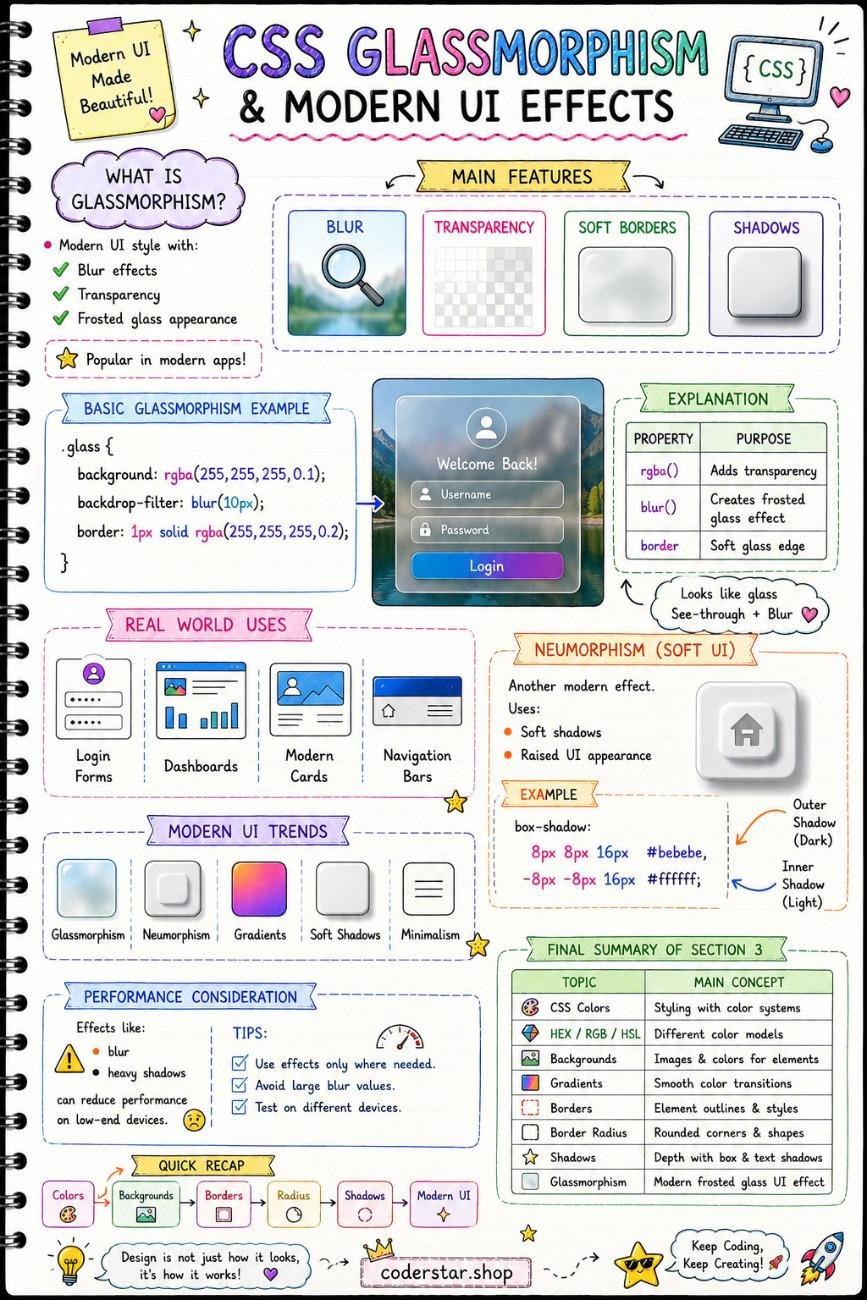Click the Modern Cards icon
This screenshot has width=867, height=1300.
[x=309, y=700]
